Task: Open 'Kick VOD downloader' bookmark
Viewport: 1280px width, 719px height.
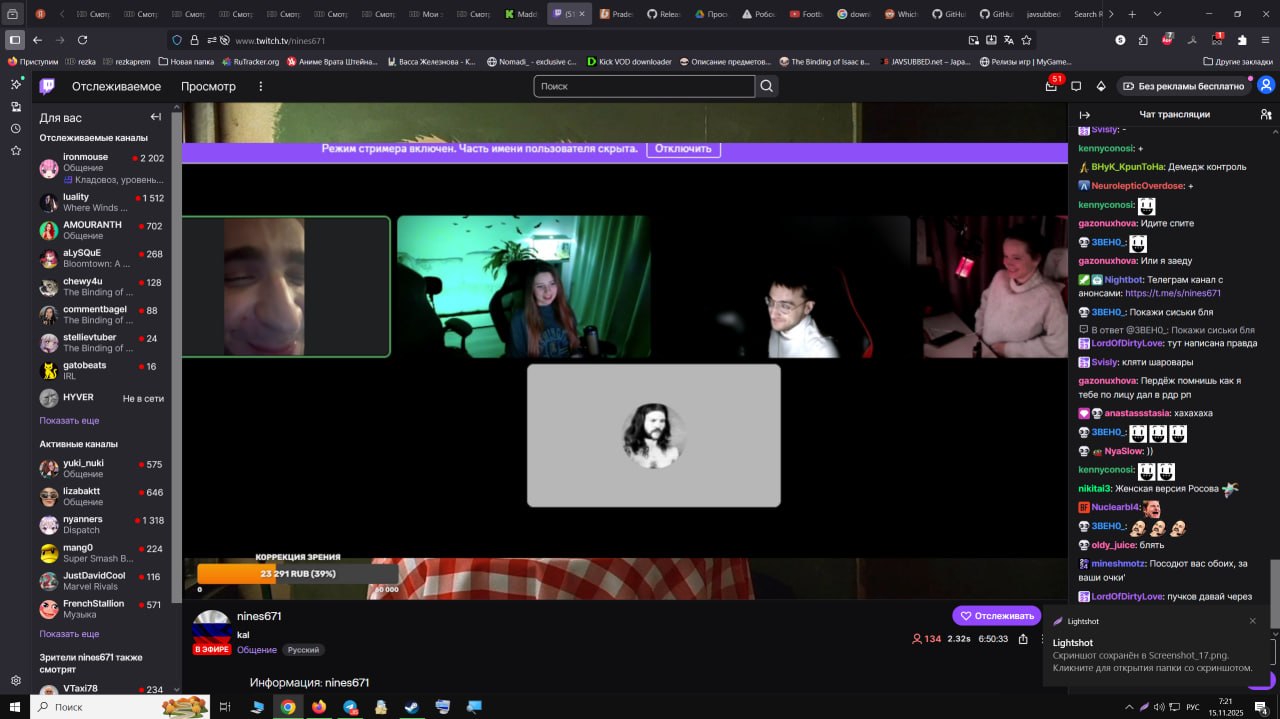Action: 628,61
